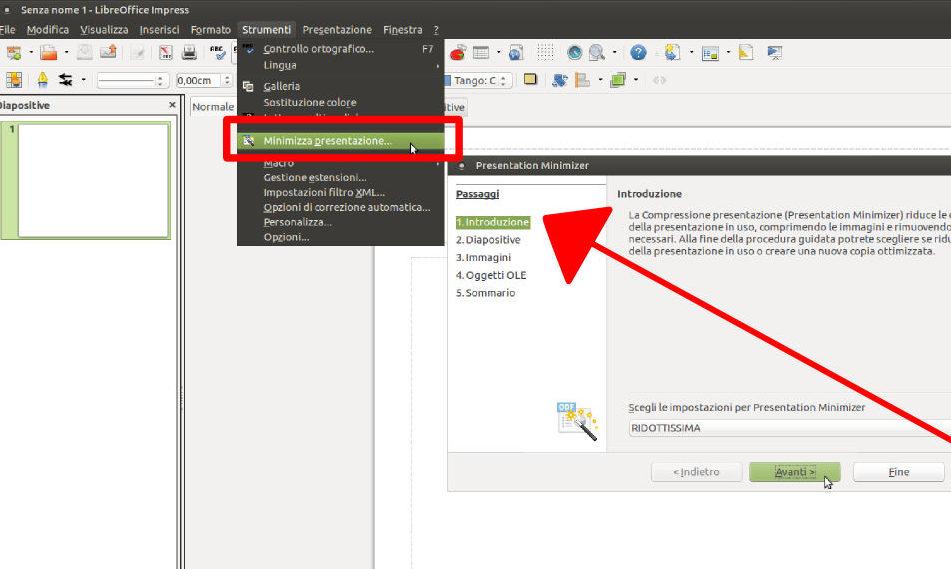Open the Line style combo box
This screenshot has width=951, height=569.
tap(132, 80)
